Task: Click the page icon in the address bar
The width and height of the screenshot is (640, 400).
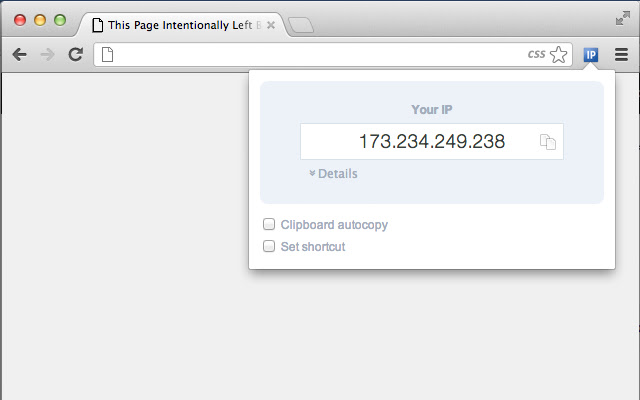Action: click(108, 55)
